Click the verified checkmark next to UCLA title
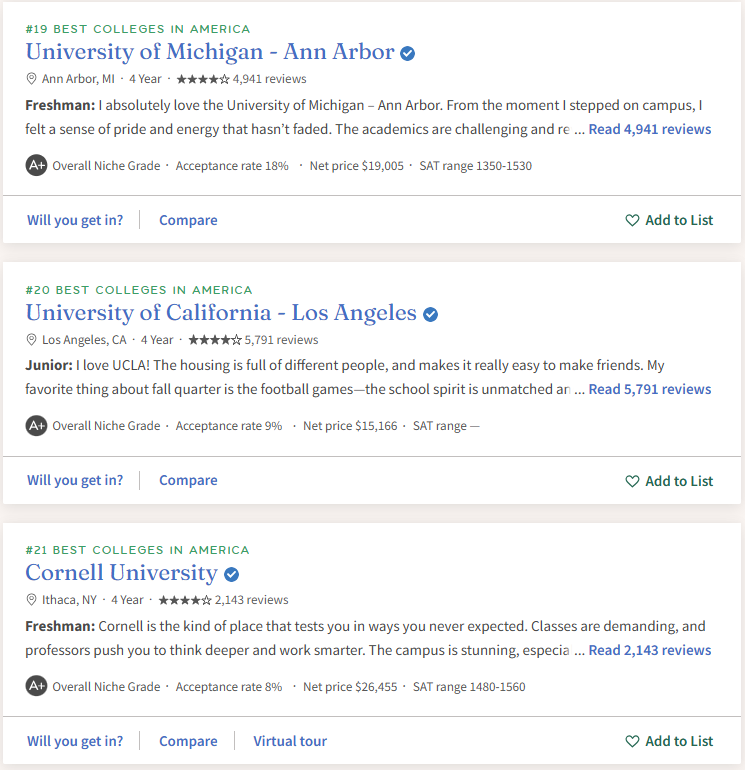 coord(430,314)
